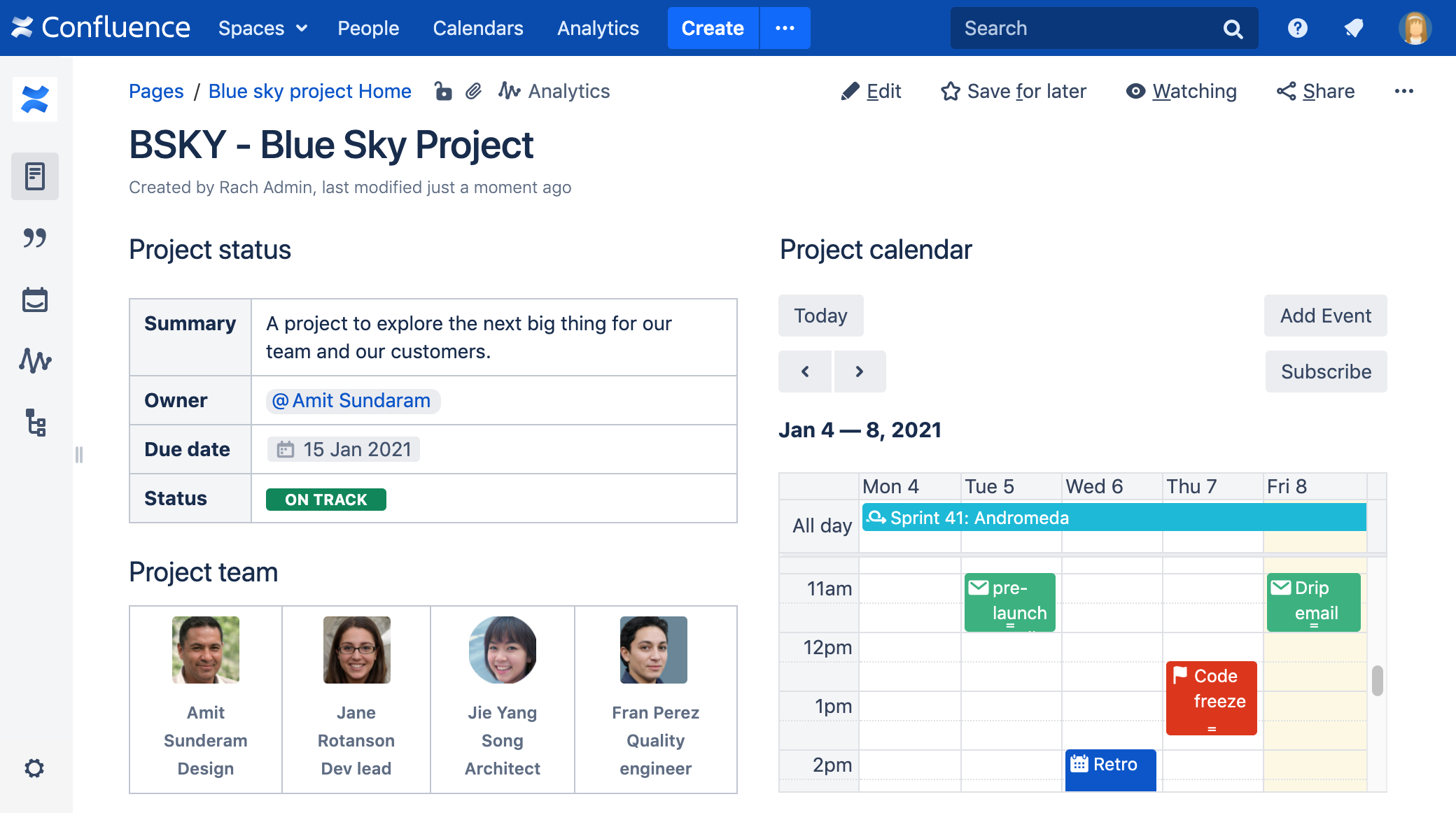Image resolution: width=1456 pixels, height=813 pixels.
Task: Click back arrow on project calendar
Action: coord(805,370)
